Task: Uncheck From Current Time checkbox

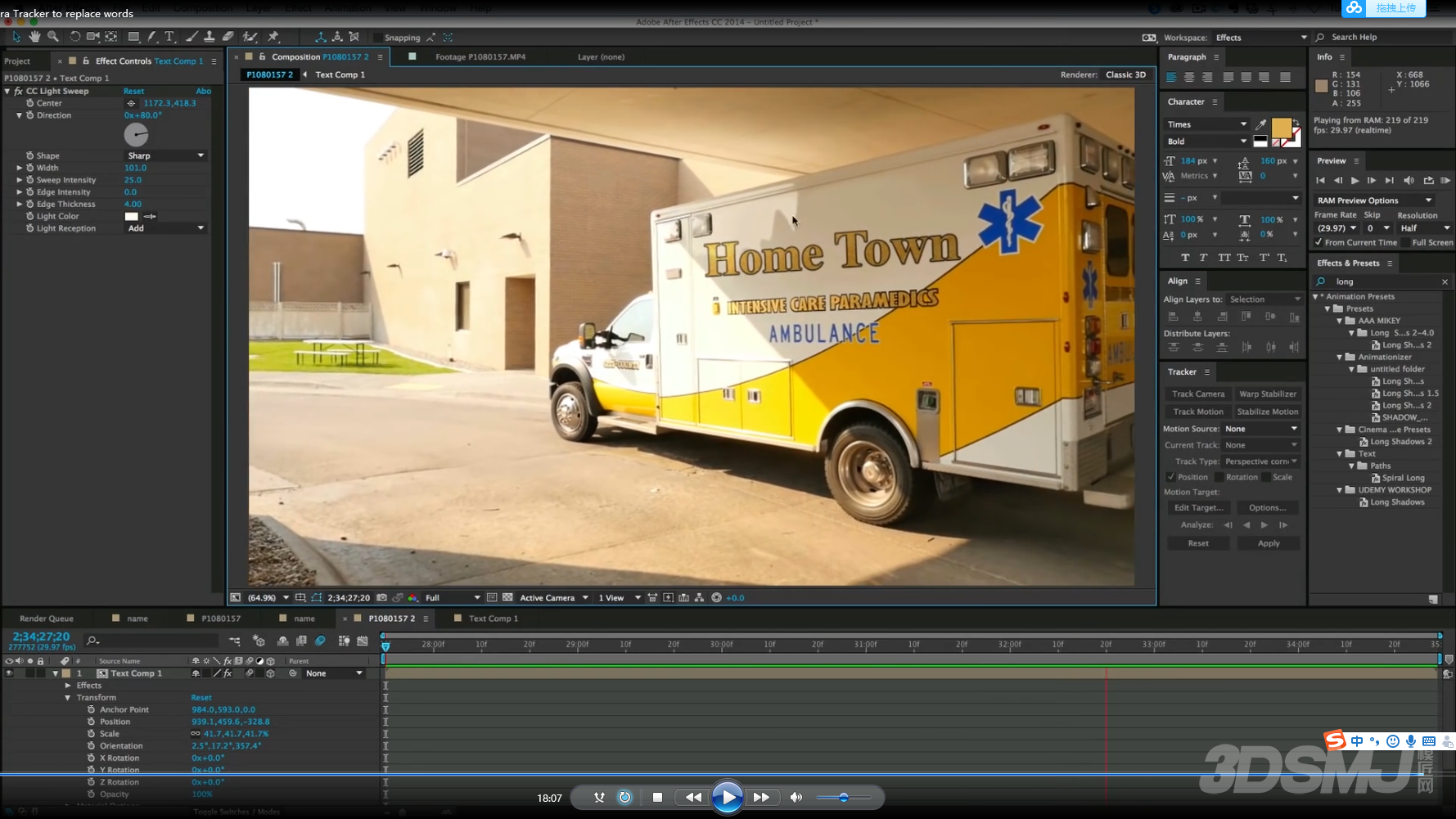Action: [x=1319, y=242]
